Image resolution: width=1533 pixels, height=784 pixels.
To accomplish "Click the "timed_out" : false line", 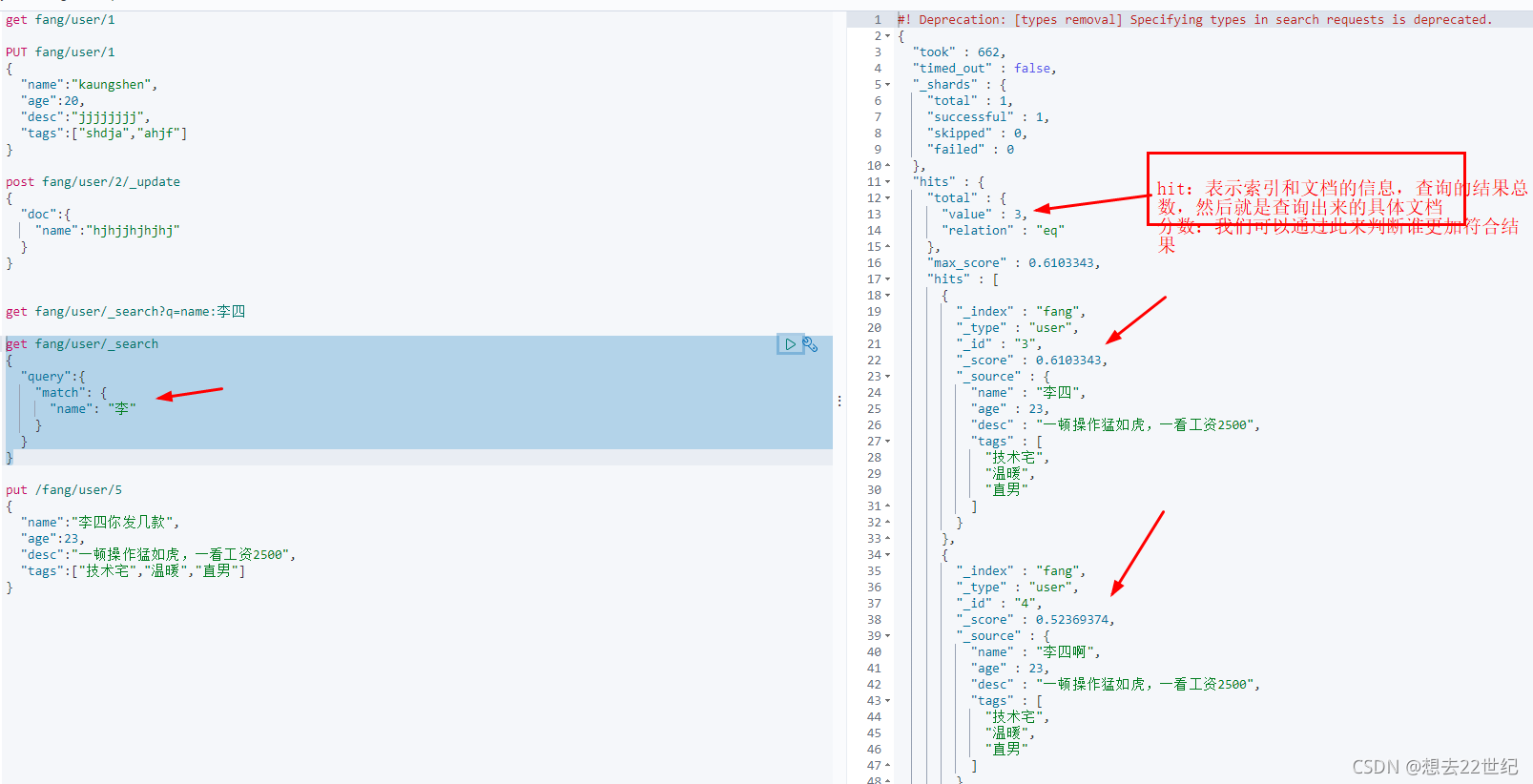I will tap(984, 69).
